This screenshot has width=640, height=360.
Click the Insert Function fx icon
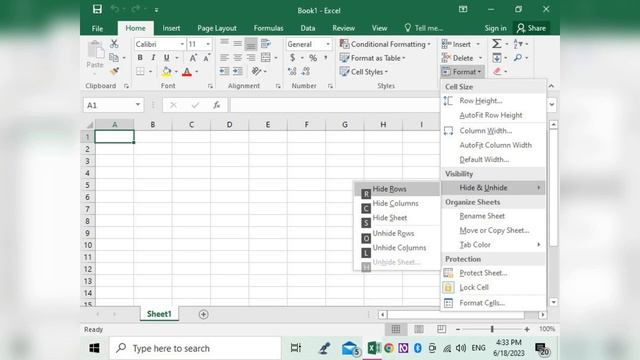click(216, 105)
